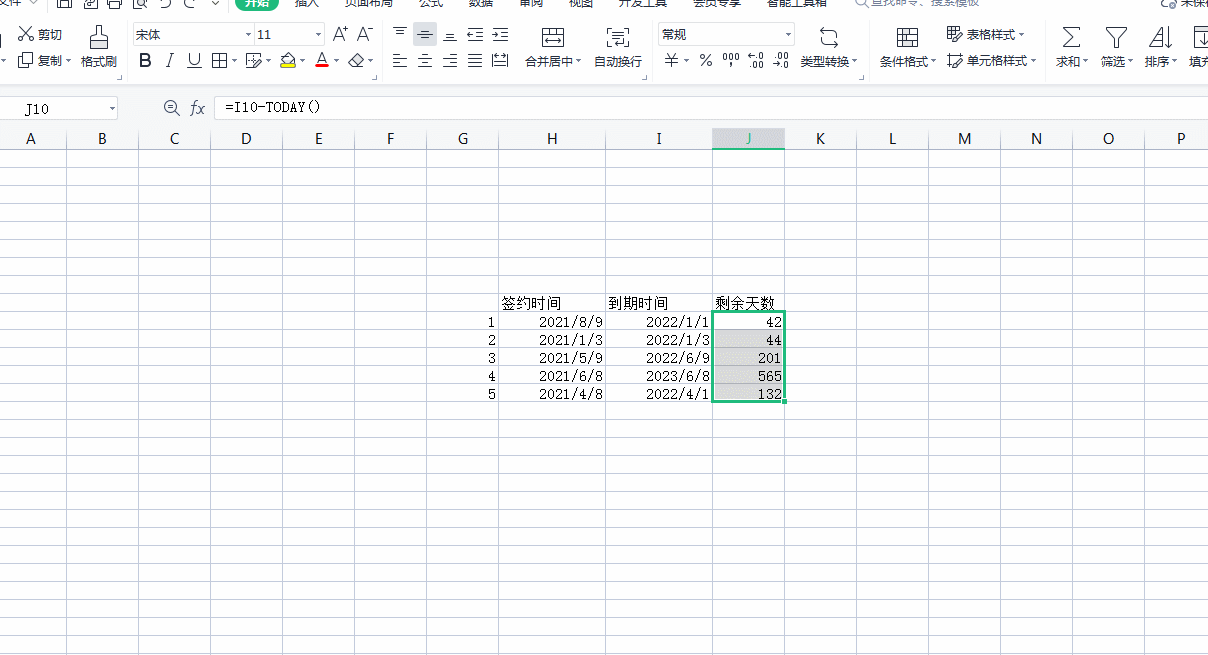Click the draw border pencil icon
This screenshot has height=655, width=1208.
point(253,61)
